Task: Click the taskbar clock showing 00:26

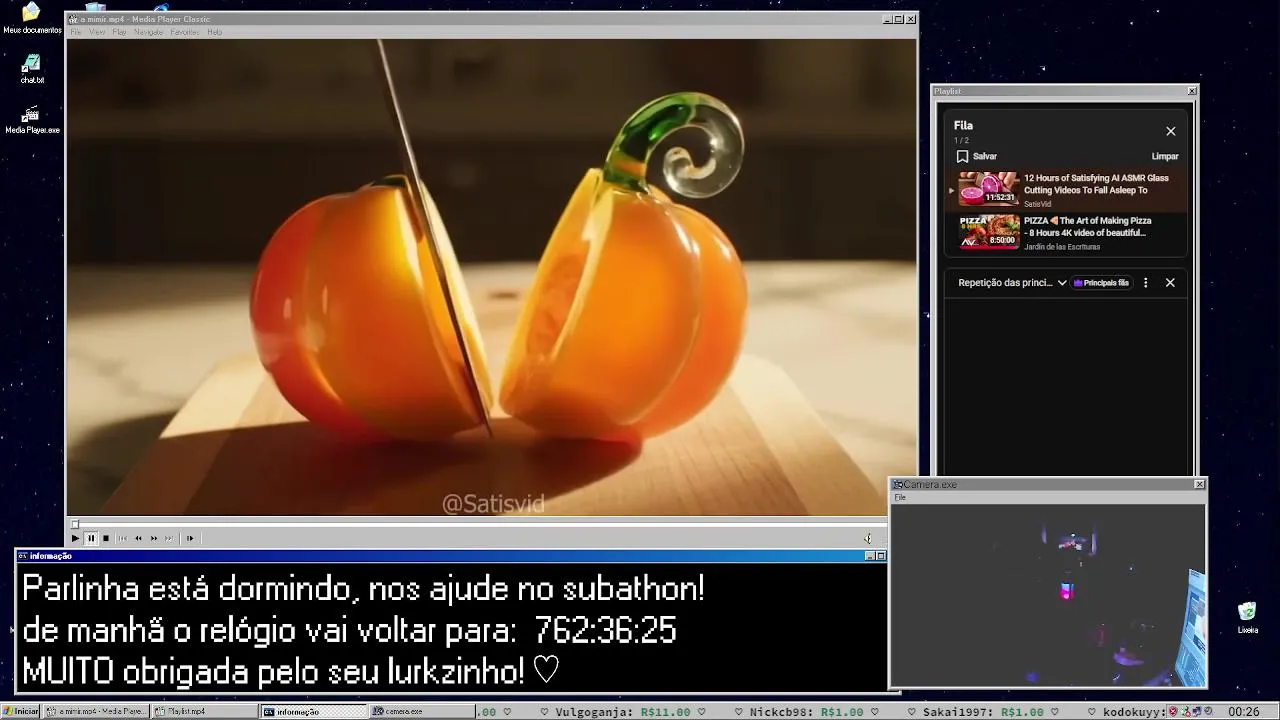Action: tap(1244, 712)
